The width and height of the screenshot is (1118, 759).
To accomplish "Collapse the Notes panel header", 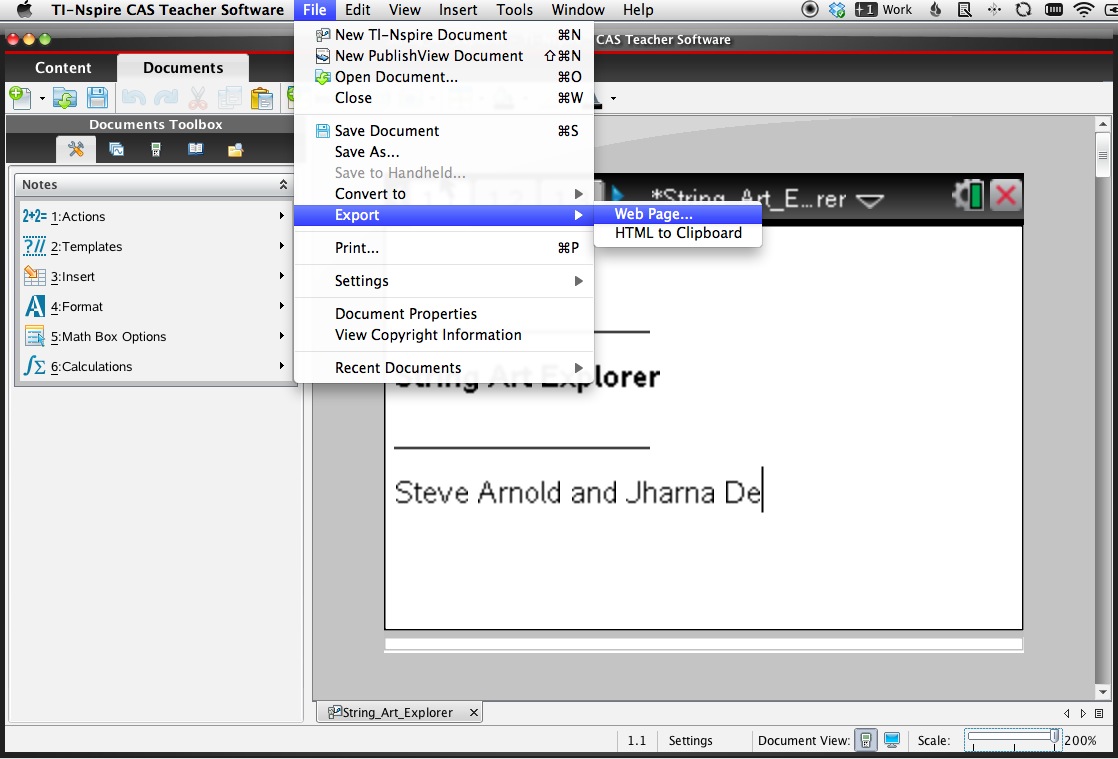I will click(x=283, y=185).
